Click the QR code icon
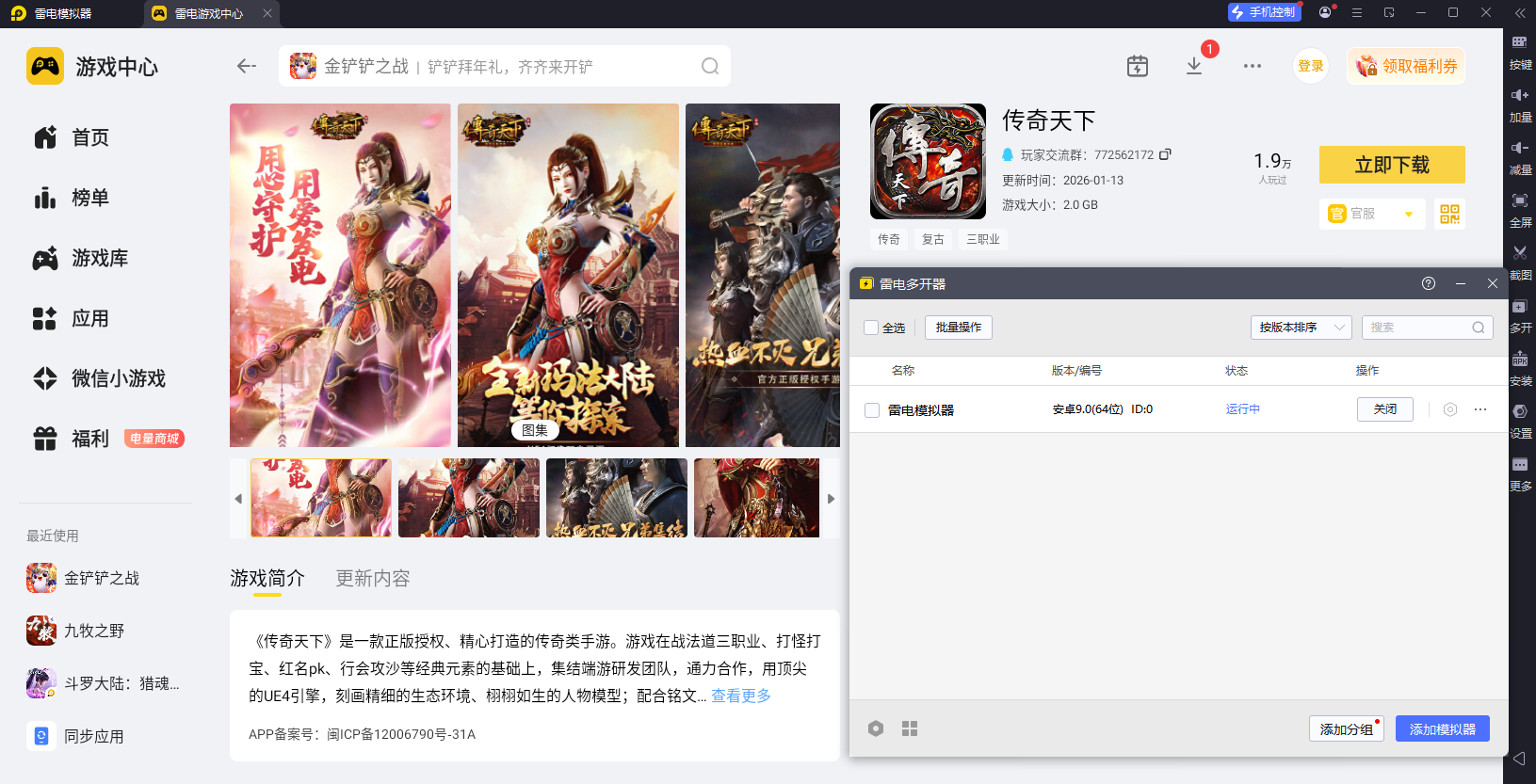Image resolution: width=1536 pixels, height=784 pixels. click(x=1449, y=214)
